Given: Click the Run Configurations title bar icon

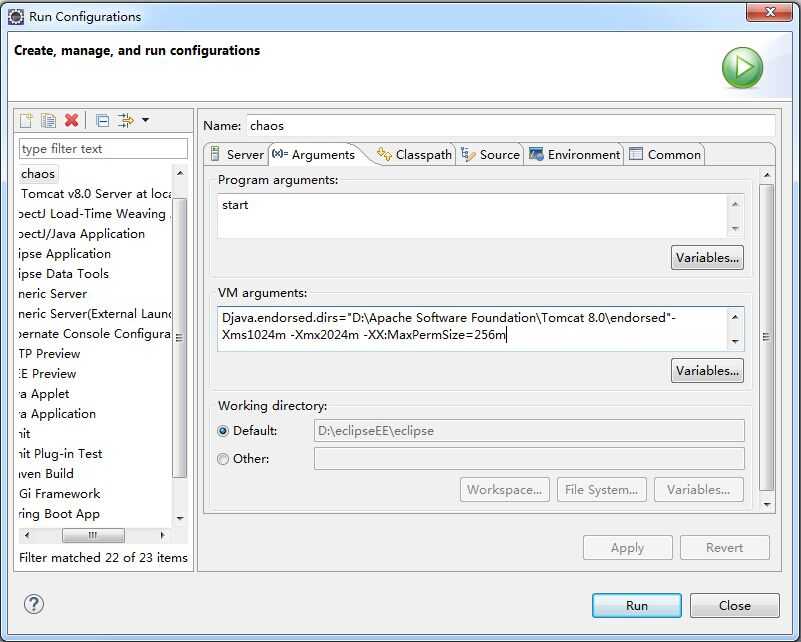Looking at the screenshot, I should 16,17.
